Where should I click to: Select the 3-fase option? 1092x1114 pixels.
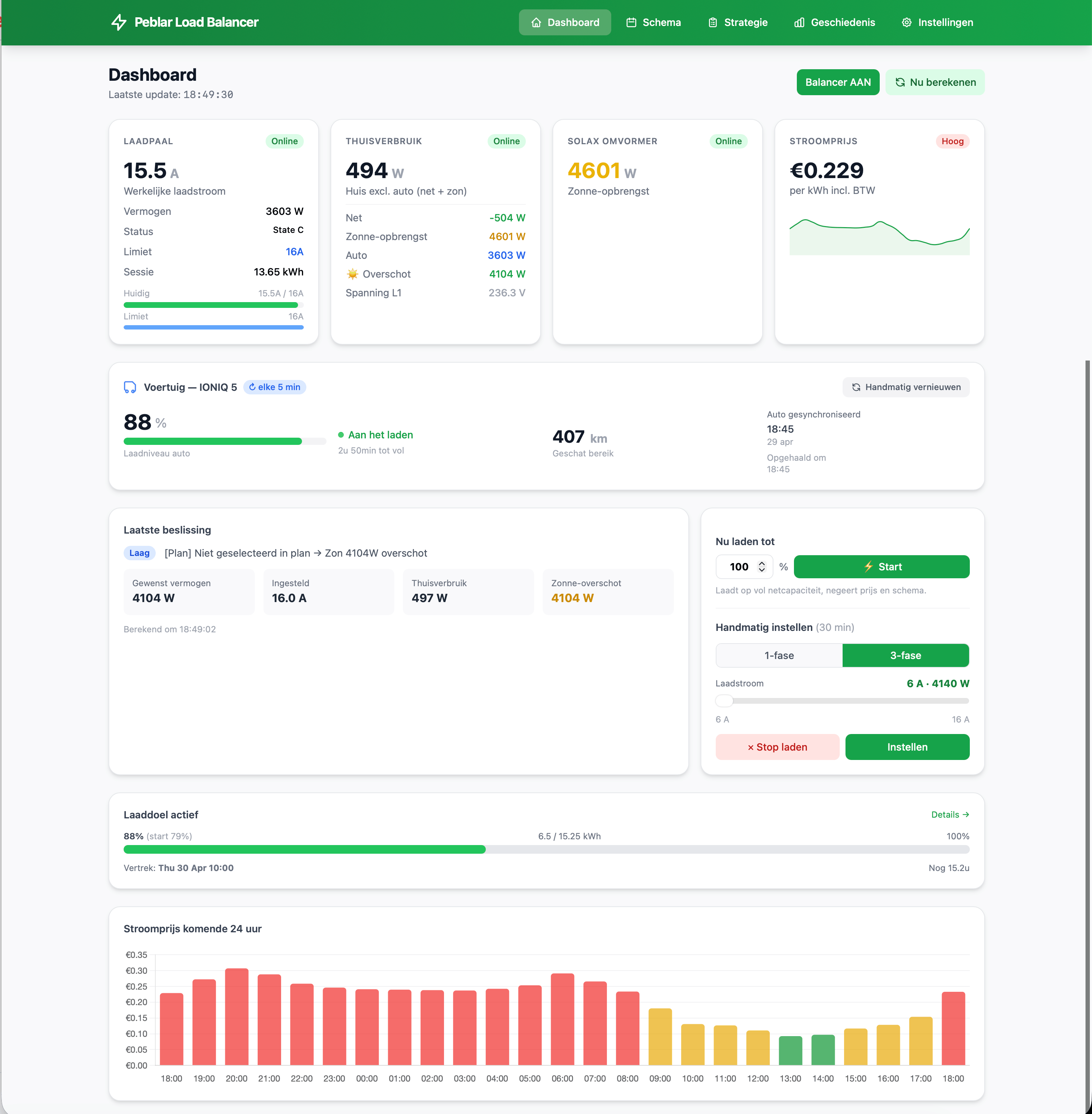click(906, 656)
